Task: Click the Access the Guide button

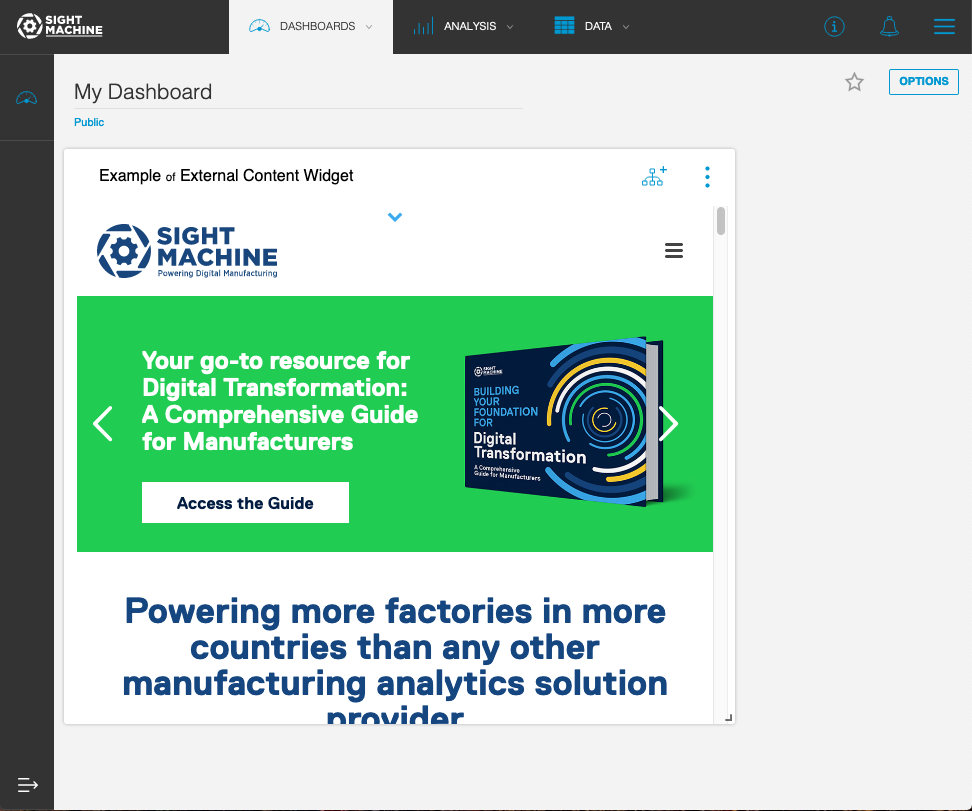Action: (x=245, y=503)
